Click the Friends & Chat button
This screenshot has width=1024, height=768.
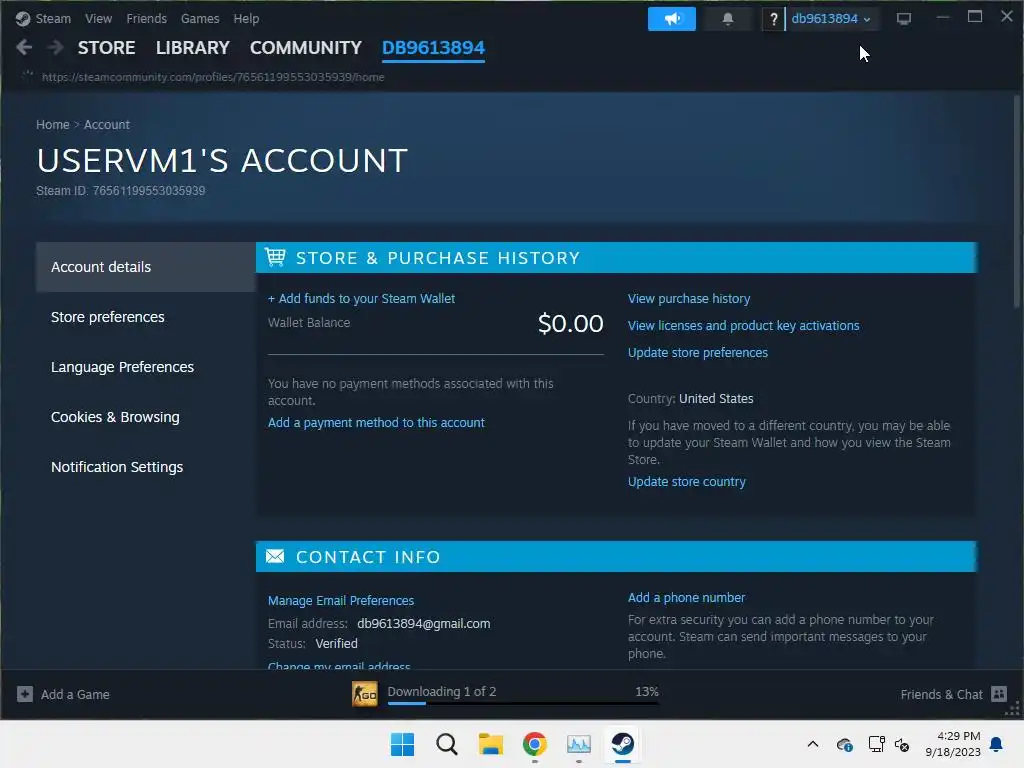click(x=953, y=694)
